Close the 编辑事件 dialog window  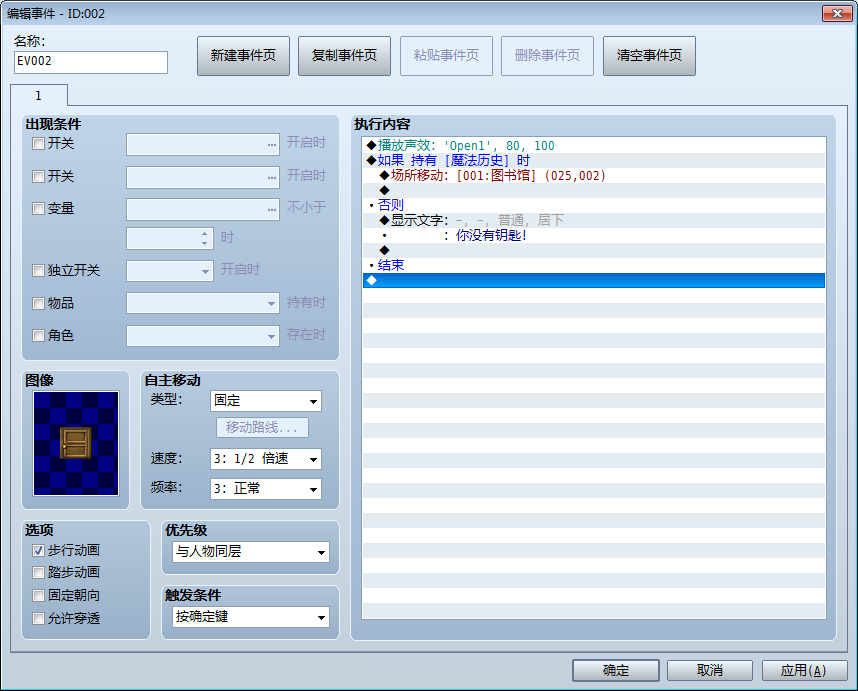837,14
